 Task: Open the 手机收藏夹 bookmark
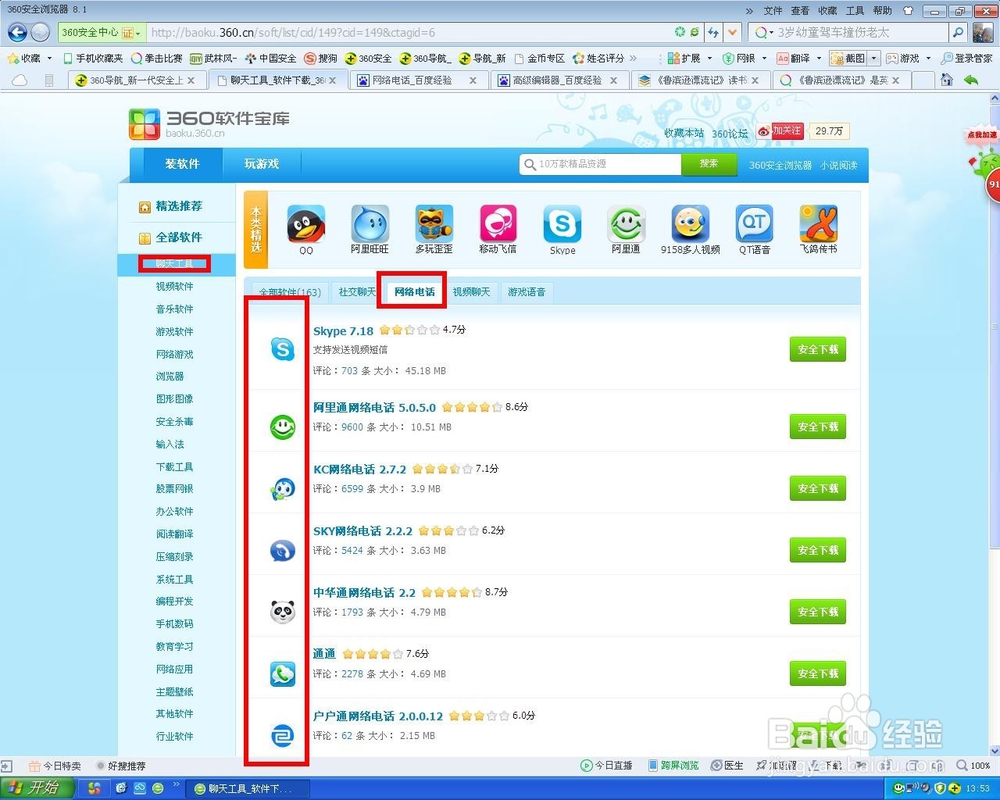pos(93,58)
